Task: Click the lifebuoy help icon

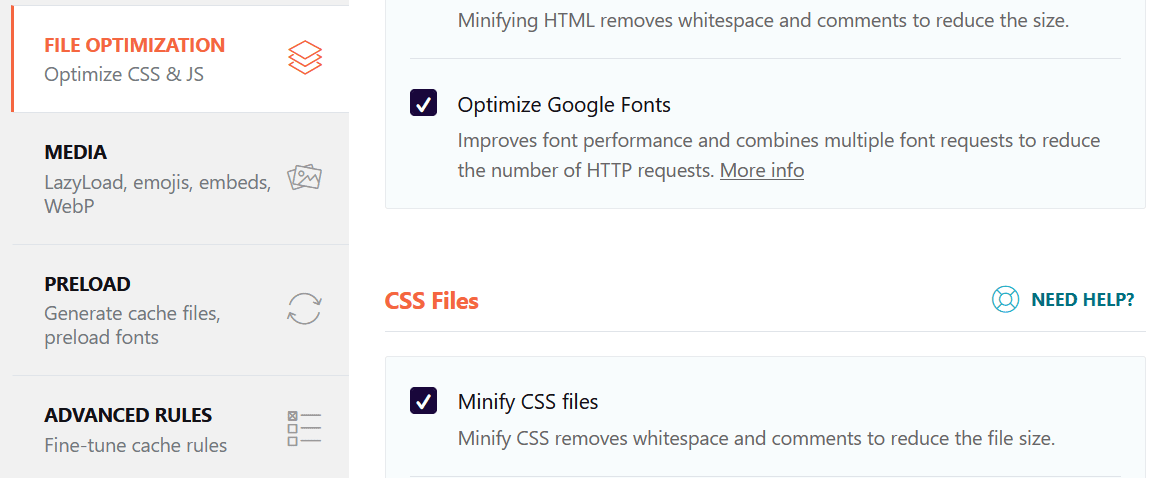Action: tap(1005, 300)
